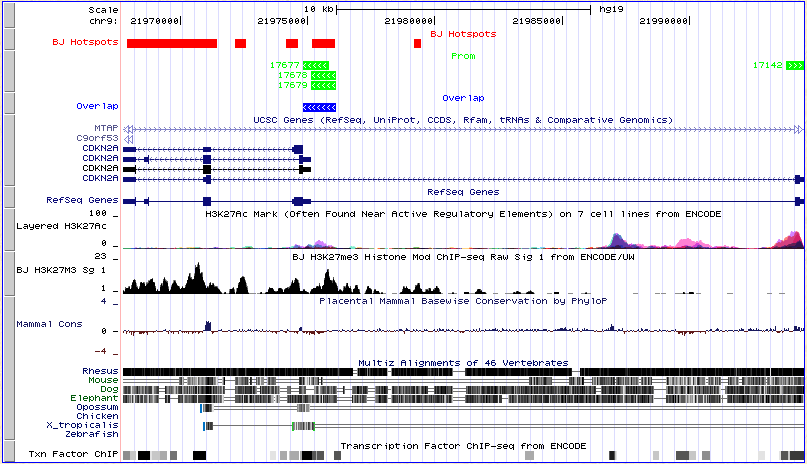Image resolution: width=807 pixels, height=464 pixels.
Task: Open Placental Mammal Basewise Conservation title
Action: [x=463, y=299]
